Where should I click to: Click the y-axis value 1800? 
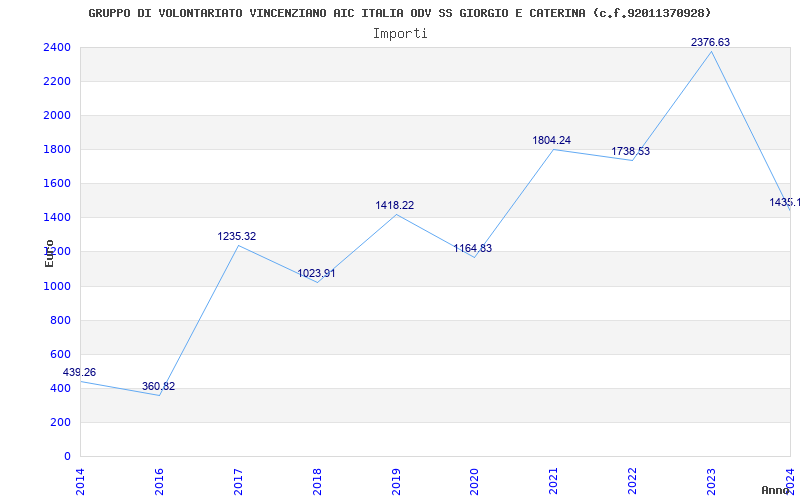[x=57, y=149]
